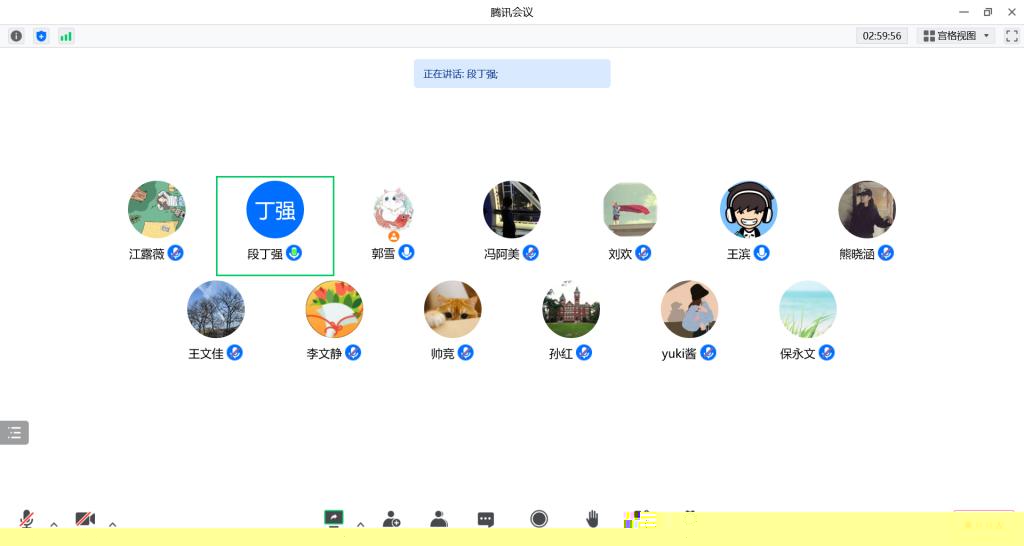Expand microphone options chevron
This screenshot has width=1024, height=546.
pyautogui.click(x=54, y=524)
